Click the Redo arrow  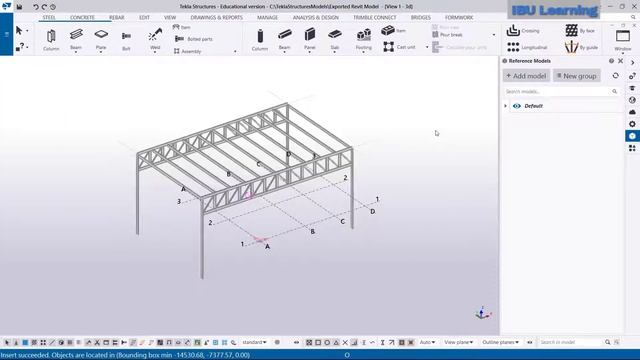pos(44,7)
